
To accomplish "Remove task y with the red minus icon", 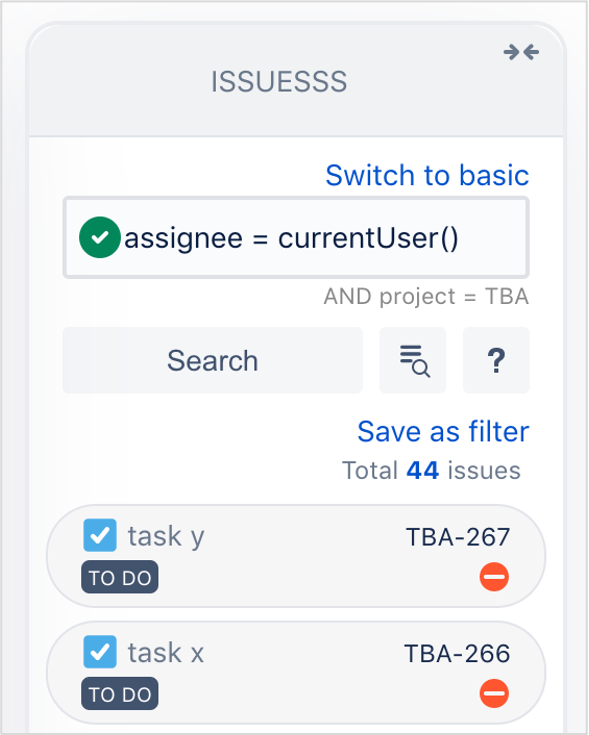I will (x=494, y=577).
